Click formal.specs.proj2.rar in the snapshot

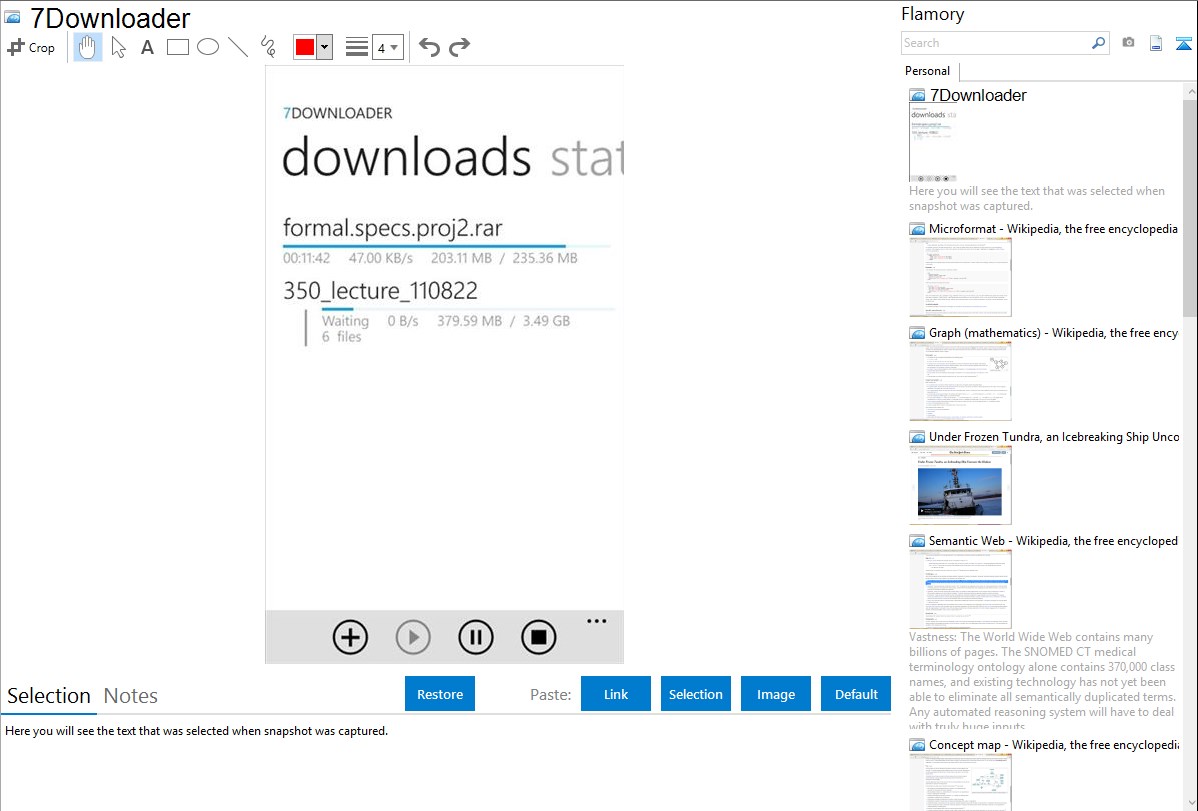coord(393,228)
